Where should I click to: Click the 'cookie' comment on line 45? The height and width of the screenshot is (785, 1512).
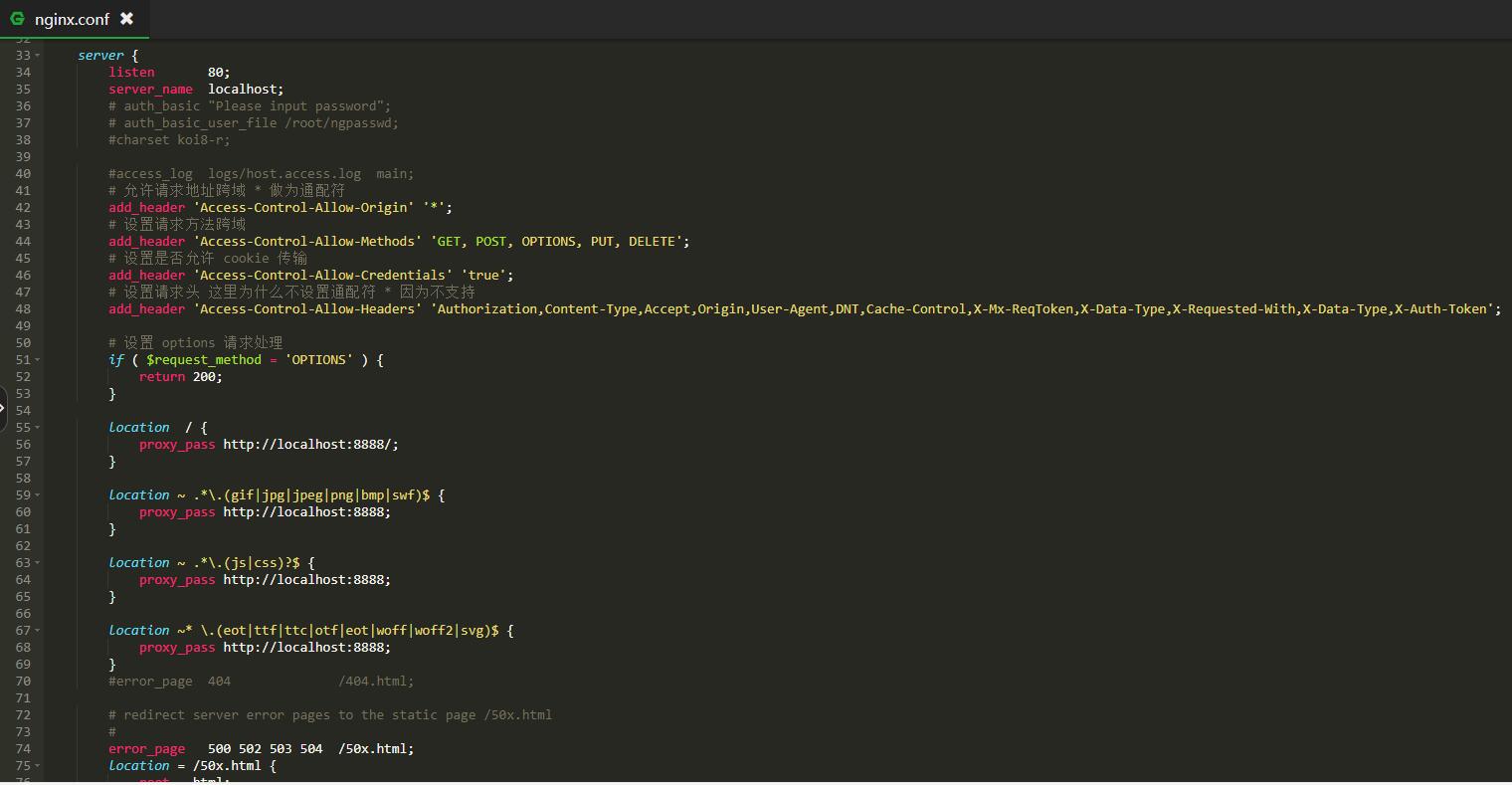[208, 258]
